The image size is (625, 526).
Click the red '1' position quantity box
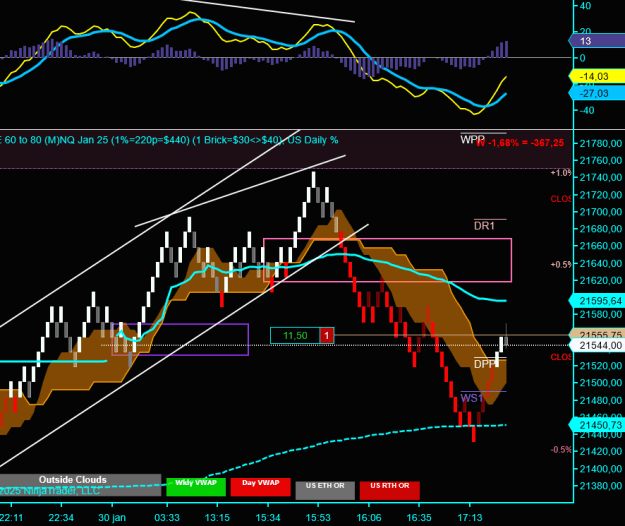coord(326,336)
